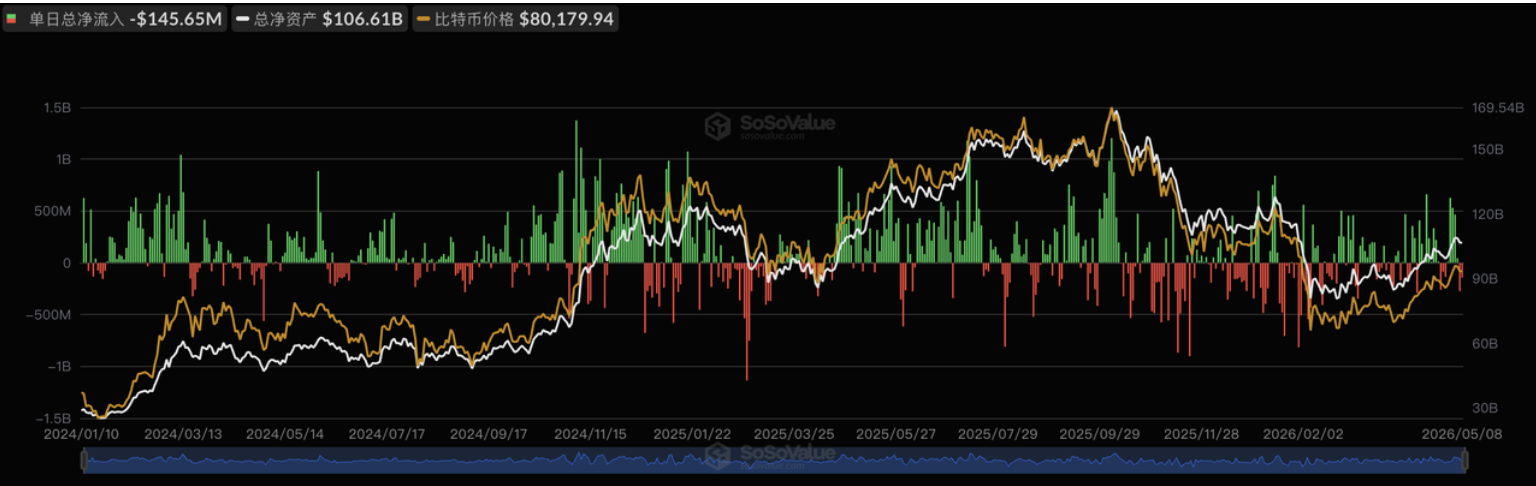Click the 1.5B left axis label
Image resolution: width=1536 pixels, height=486 pixels.
tap(55, 107)
